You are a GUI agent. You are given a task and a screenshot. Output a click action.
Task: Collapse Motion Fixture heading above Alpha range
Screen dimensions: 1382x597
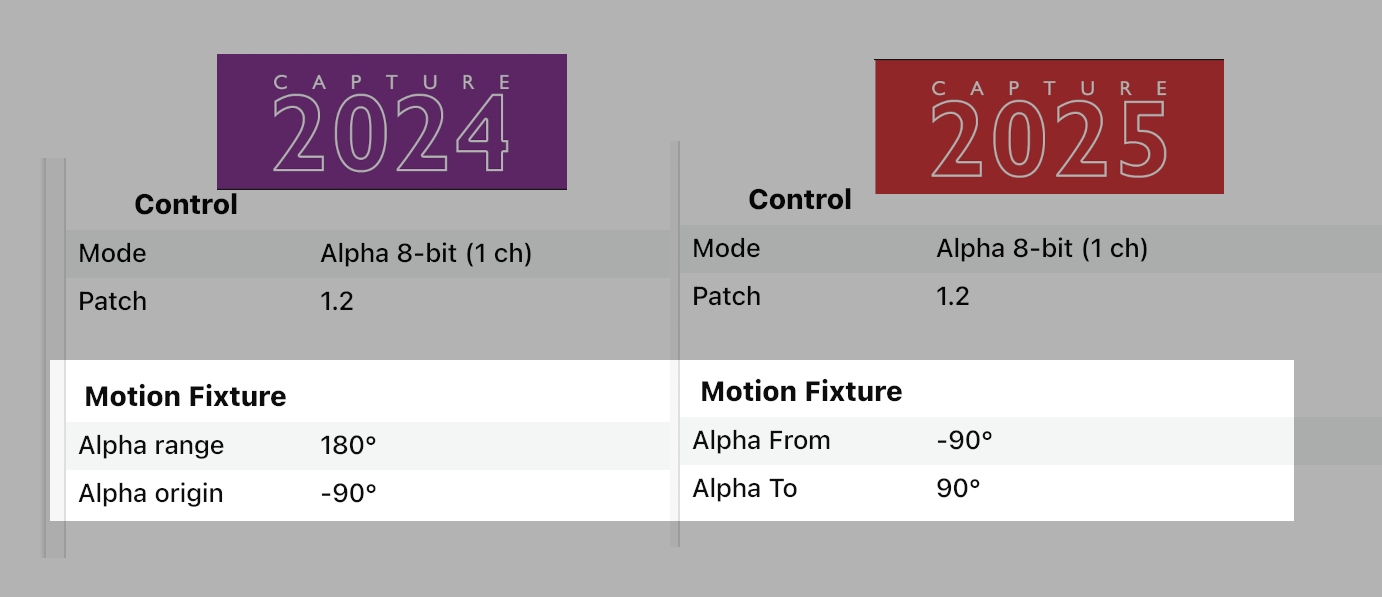[x=186, y=397]
